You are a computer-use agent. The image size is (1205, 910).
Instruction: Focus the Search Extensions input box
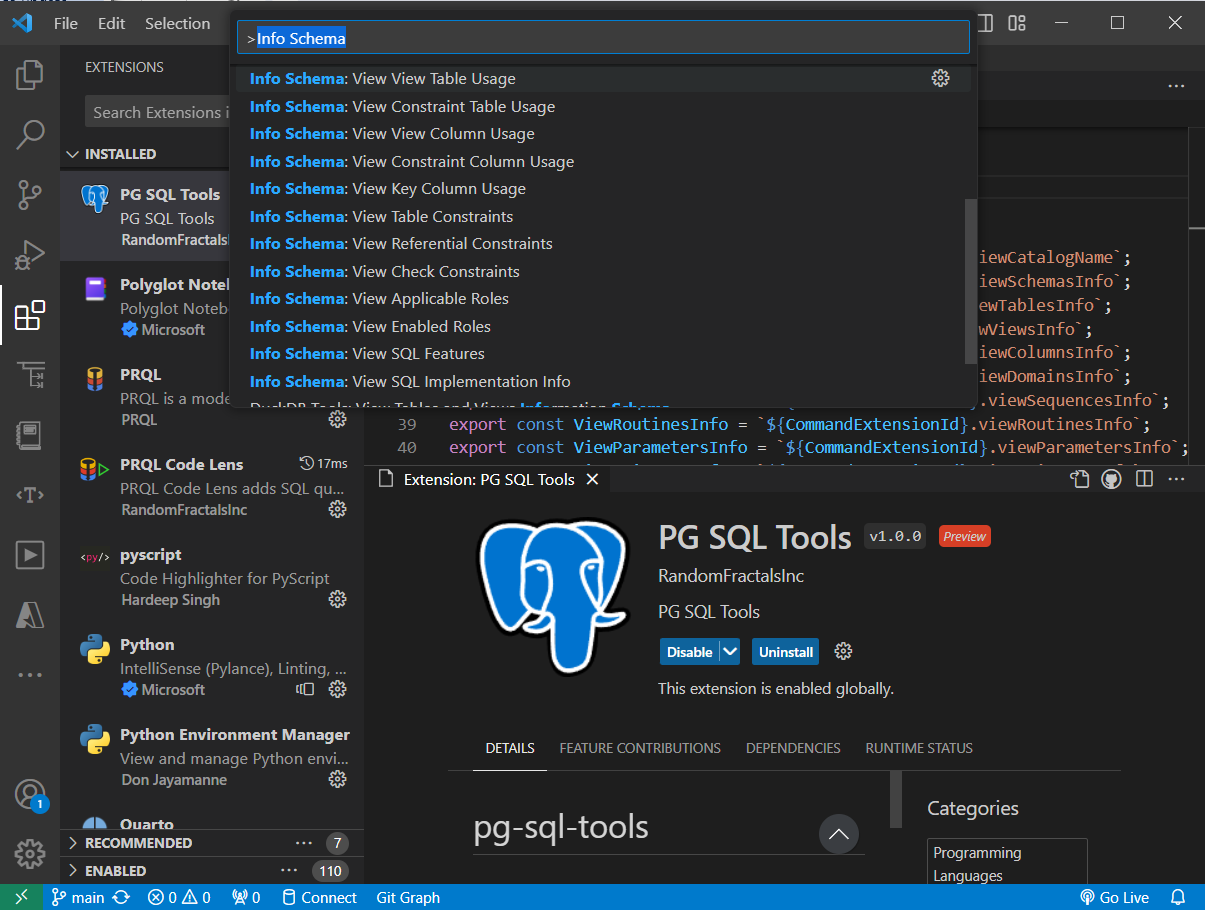click(x=158, y=112)
